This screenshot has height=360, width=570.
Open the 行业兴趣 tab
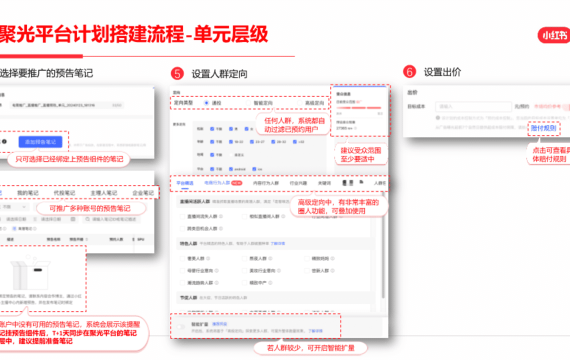(x=298, y=183)
